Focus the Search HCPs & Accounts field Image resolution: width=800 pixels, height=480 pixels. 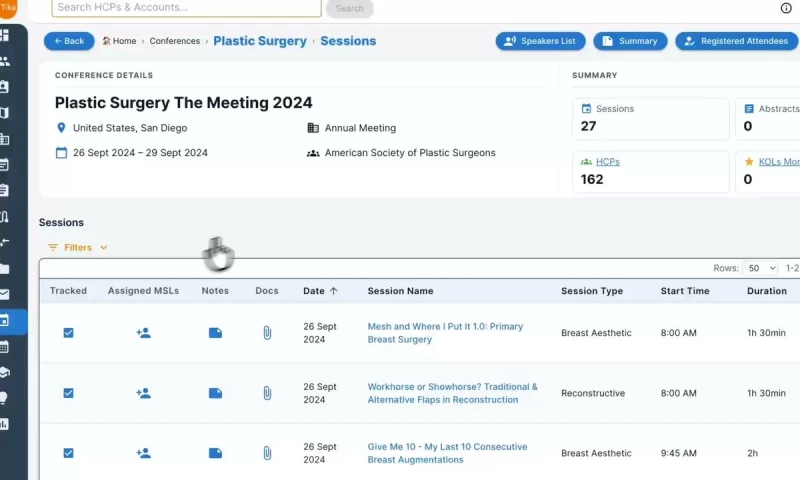(x=186, y=8)
